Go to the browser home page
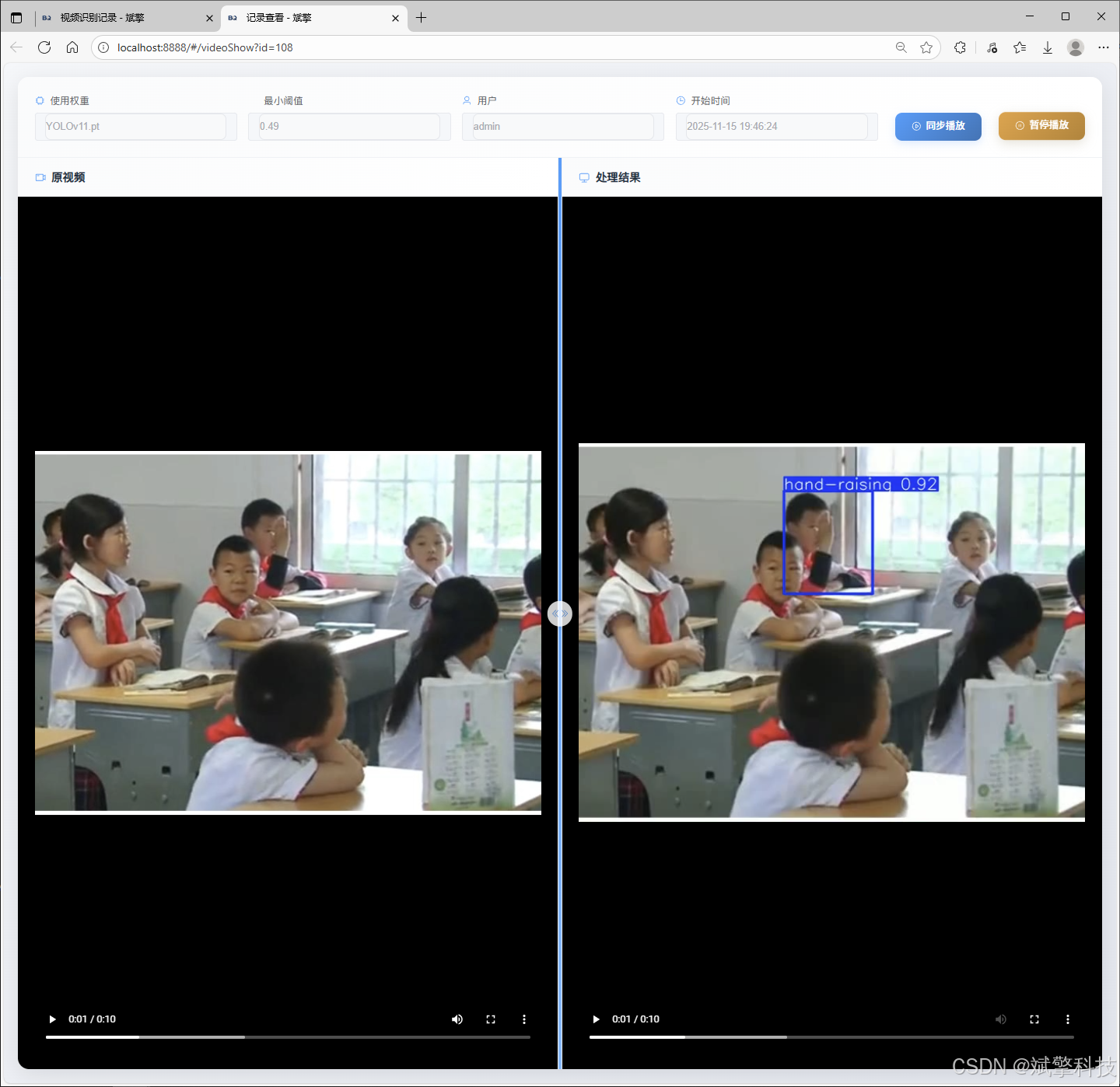The width and height of the screenshot is (1120, 1087). click(72, 47)
